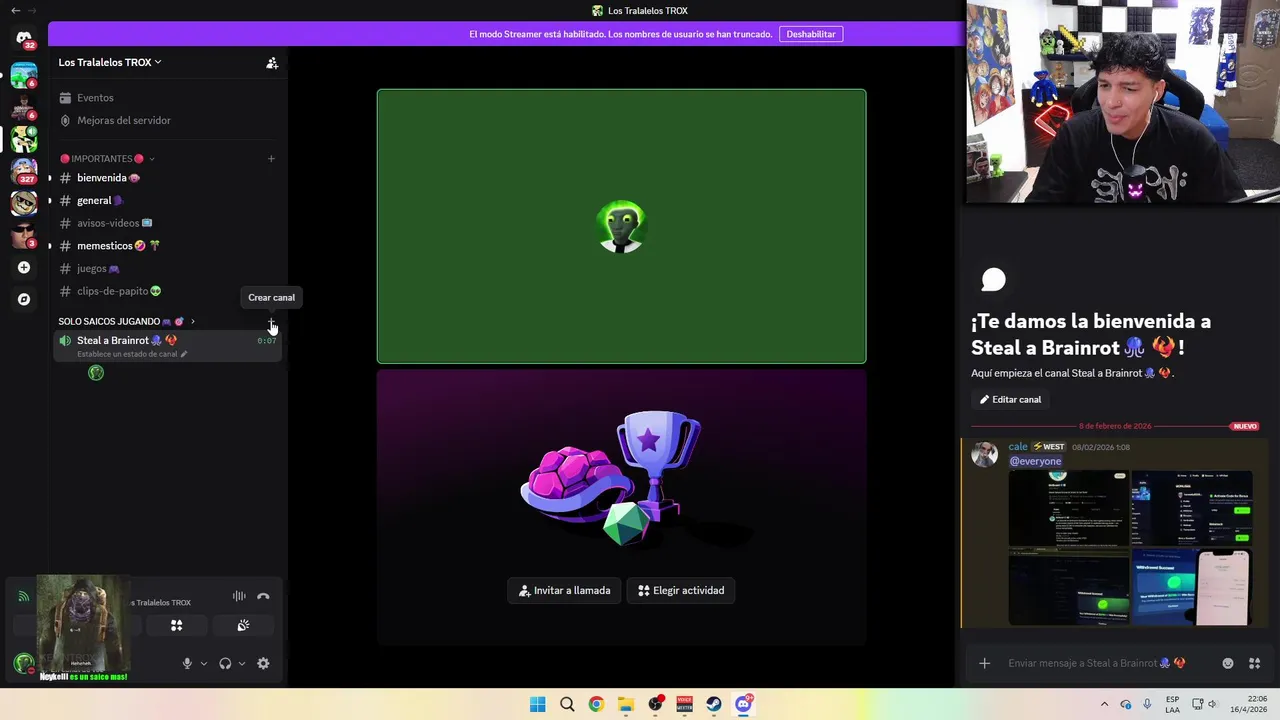This screenshot has width=1280, height=720.
Task: Click own avatar in user panel
Action: [23, 662]
